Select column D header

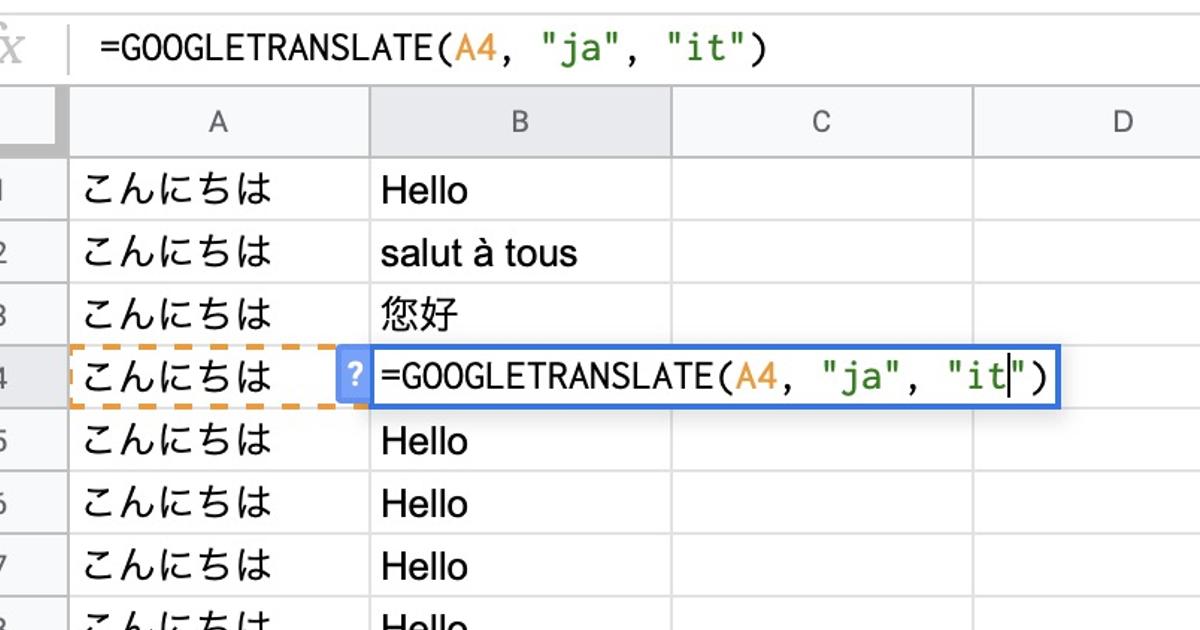(1087, 122)
